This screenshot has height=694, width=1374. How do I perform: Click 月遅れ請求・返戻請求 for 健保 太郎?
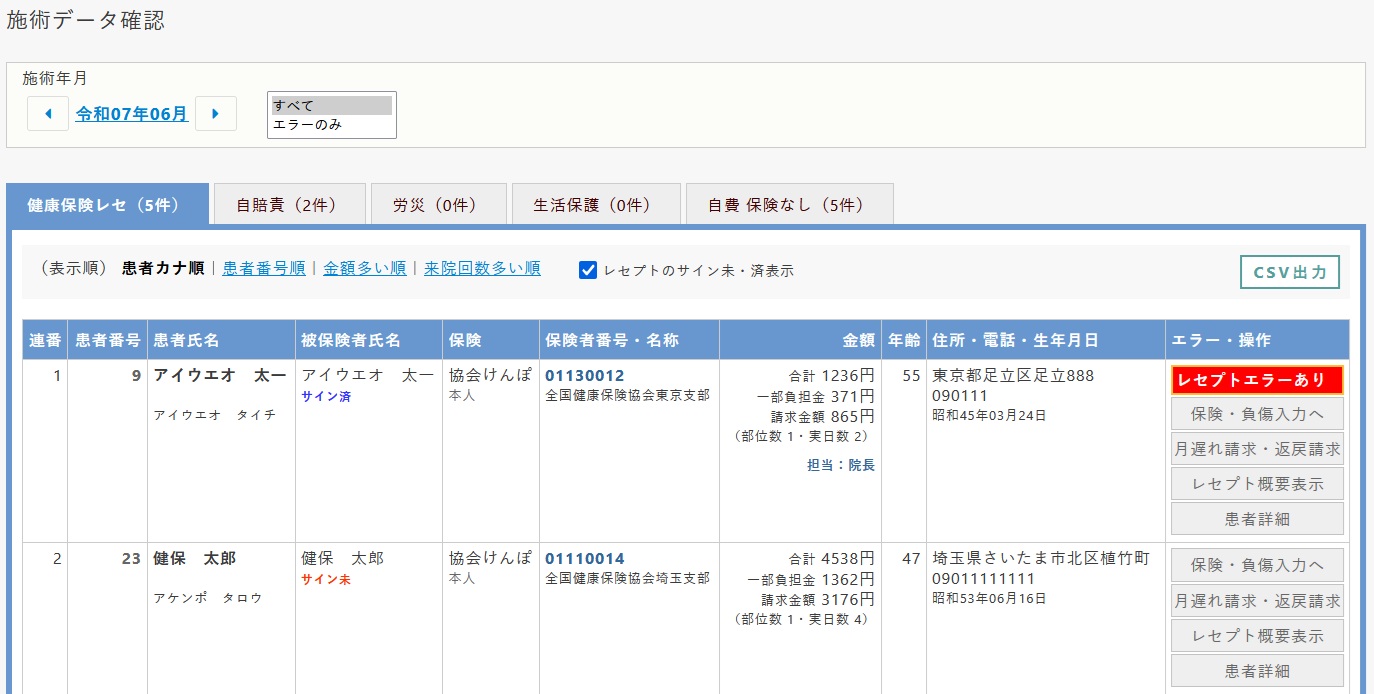[1257, 601]
